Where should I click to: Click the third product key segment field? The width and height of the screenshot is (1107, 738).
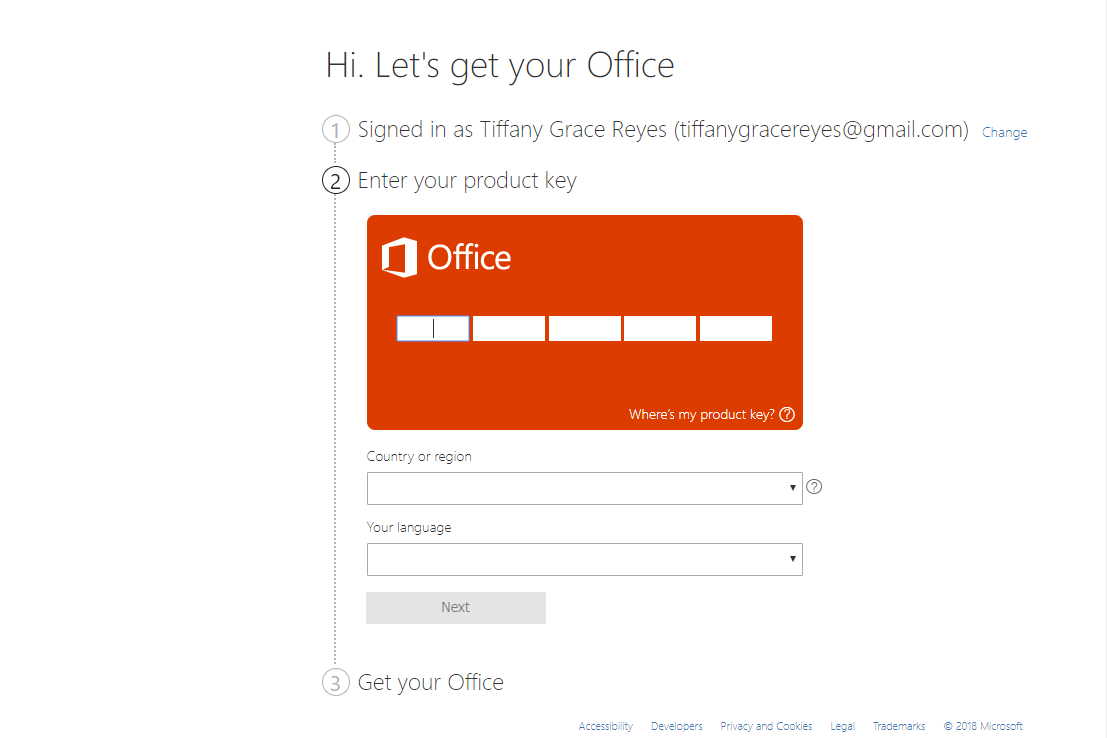tap(585, 328)
